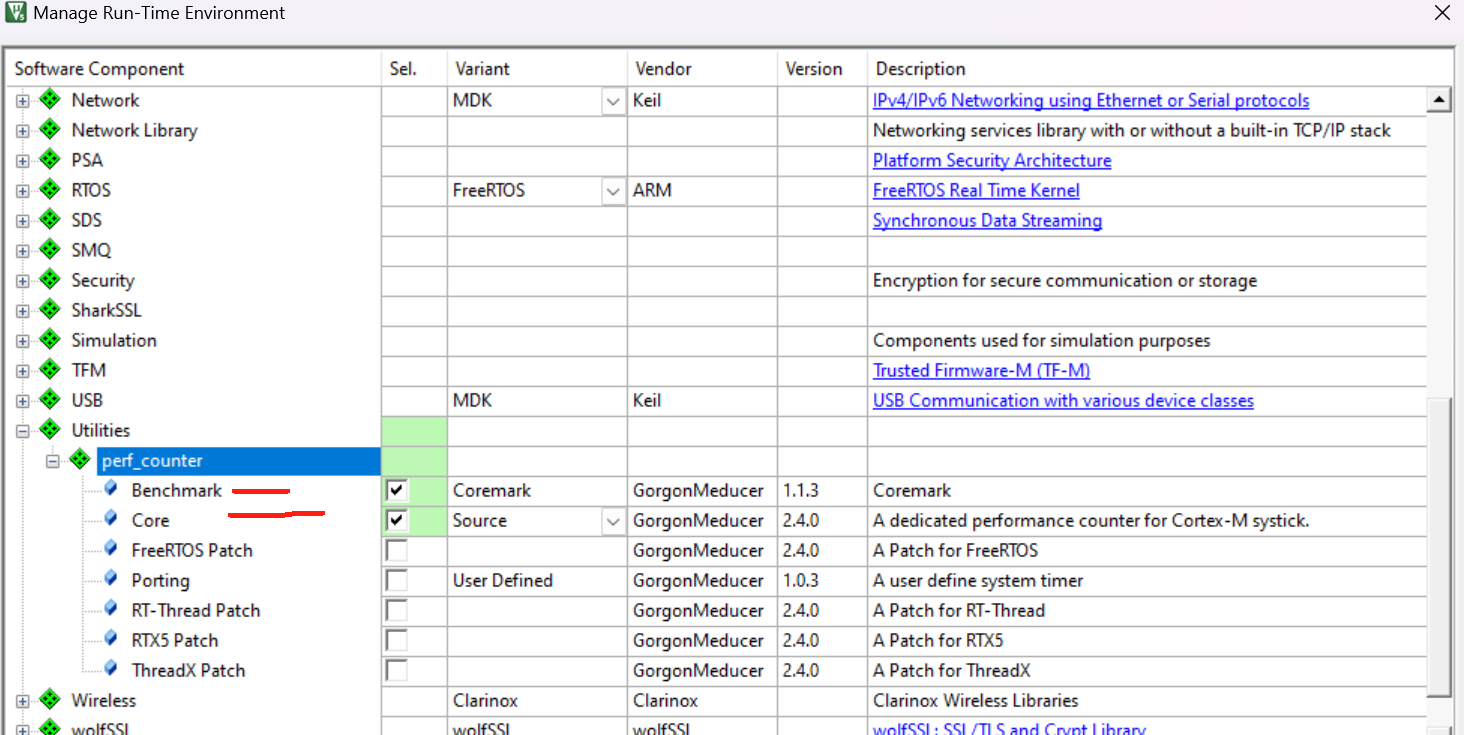Click the User Defined variant cell
Screen dimensions: 1464x735
[x=537, y=581]
